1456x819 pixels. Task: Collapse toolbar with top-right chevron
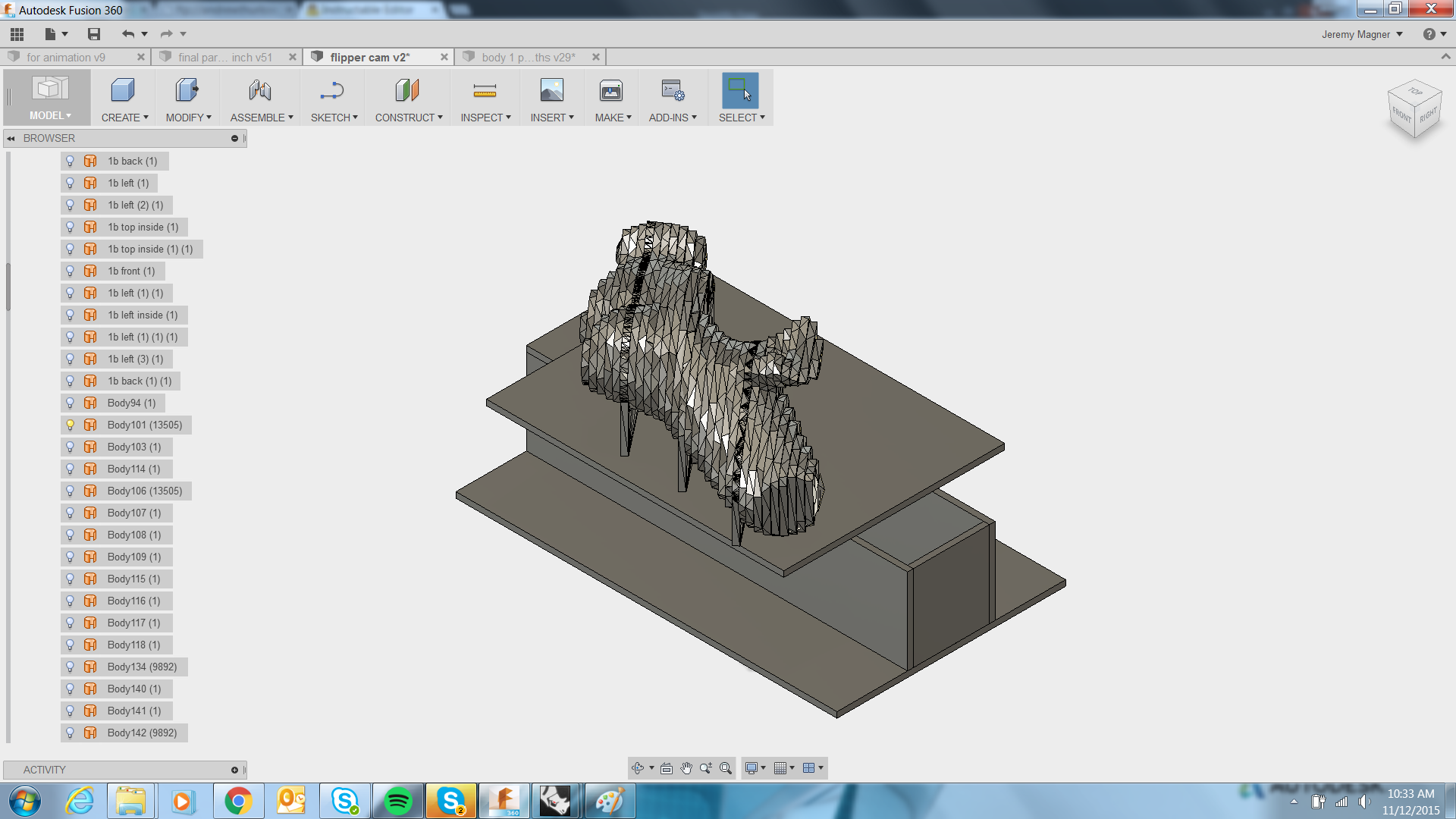[1445, 57]
